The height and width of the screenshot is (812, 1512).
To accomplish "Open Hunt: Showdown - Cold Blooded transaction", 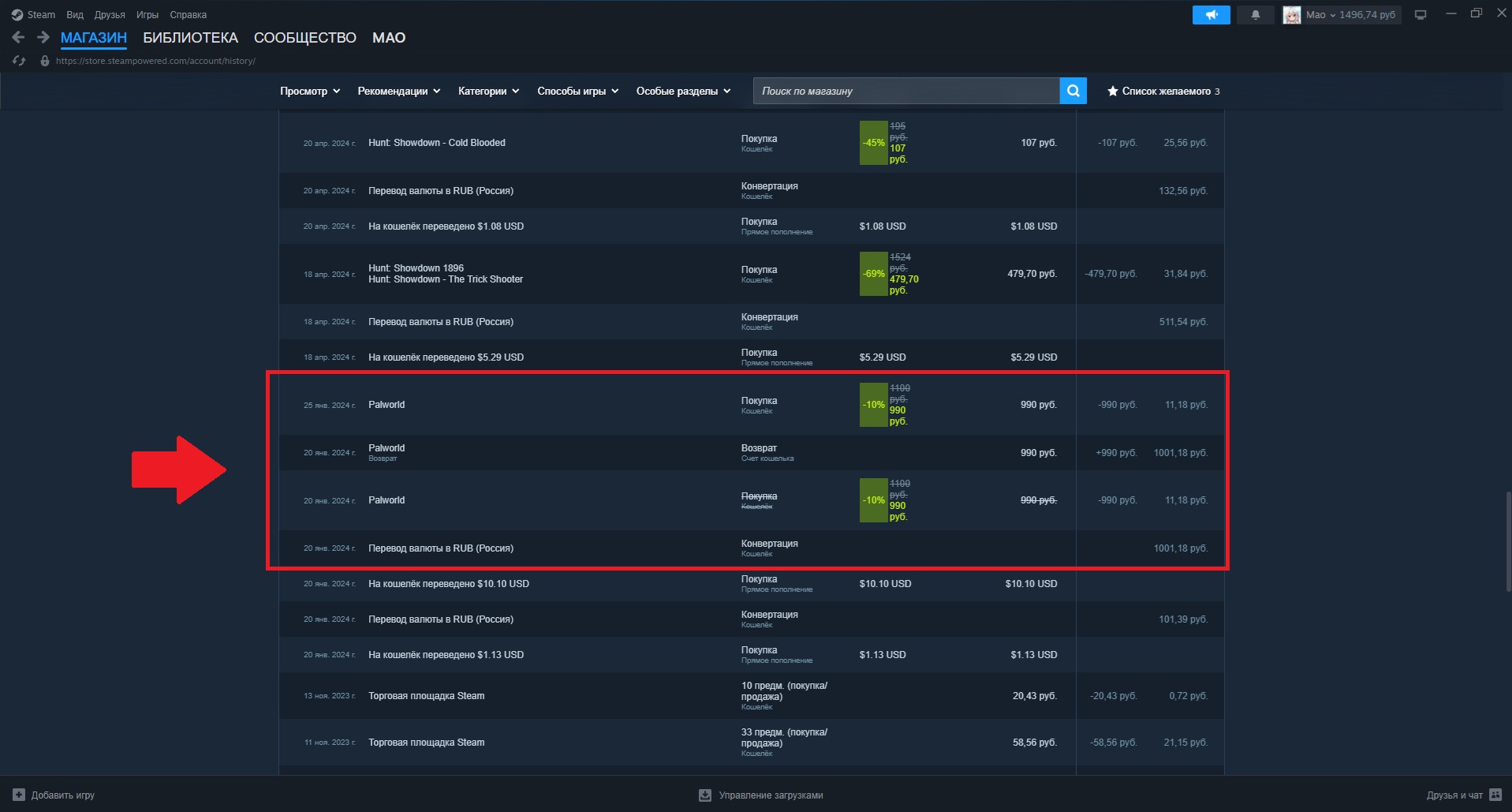I will (x=752, y=143).
